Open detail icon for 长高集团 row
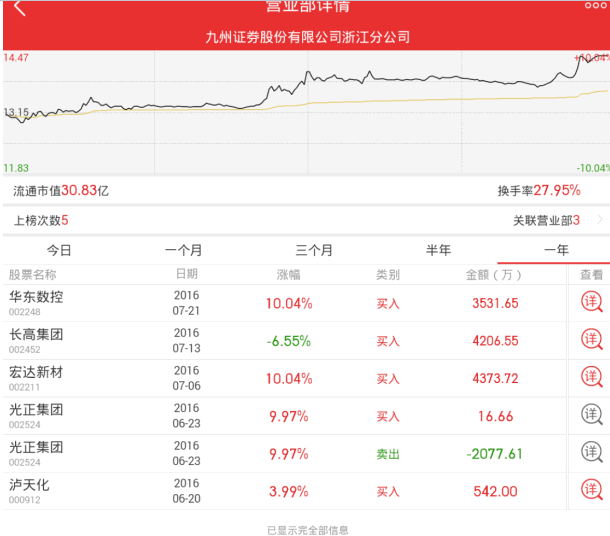The image size is (610, 536). pyautogui.click(x=591, y=340)
